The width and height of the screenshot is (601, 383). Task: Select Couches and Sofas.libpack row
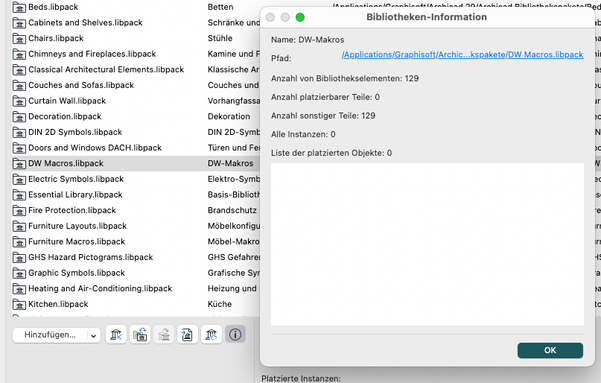coord(81,85)
